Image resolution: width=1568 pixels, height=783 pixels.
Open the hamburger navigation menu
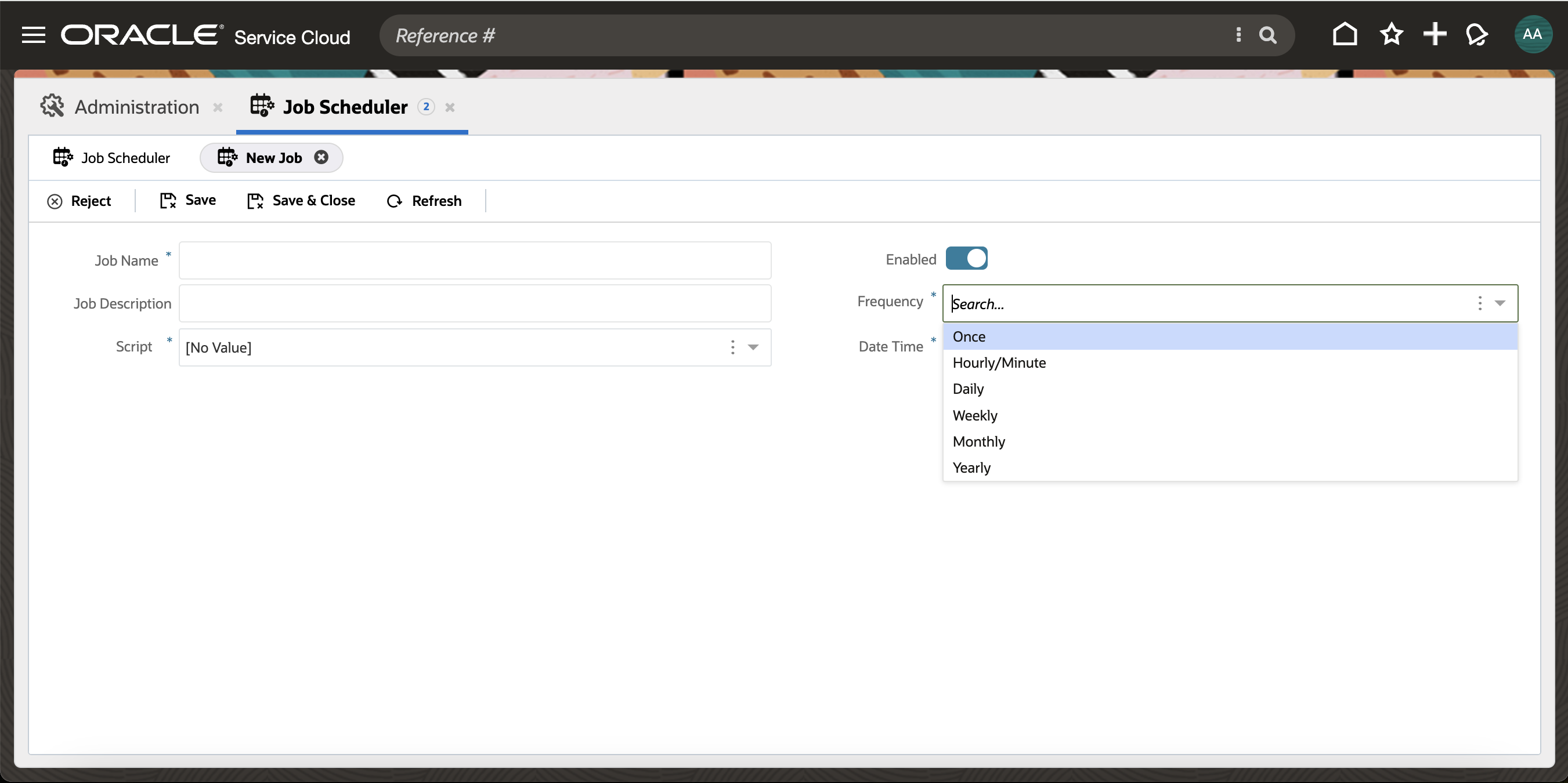click(x=34, y=35)
